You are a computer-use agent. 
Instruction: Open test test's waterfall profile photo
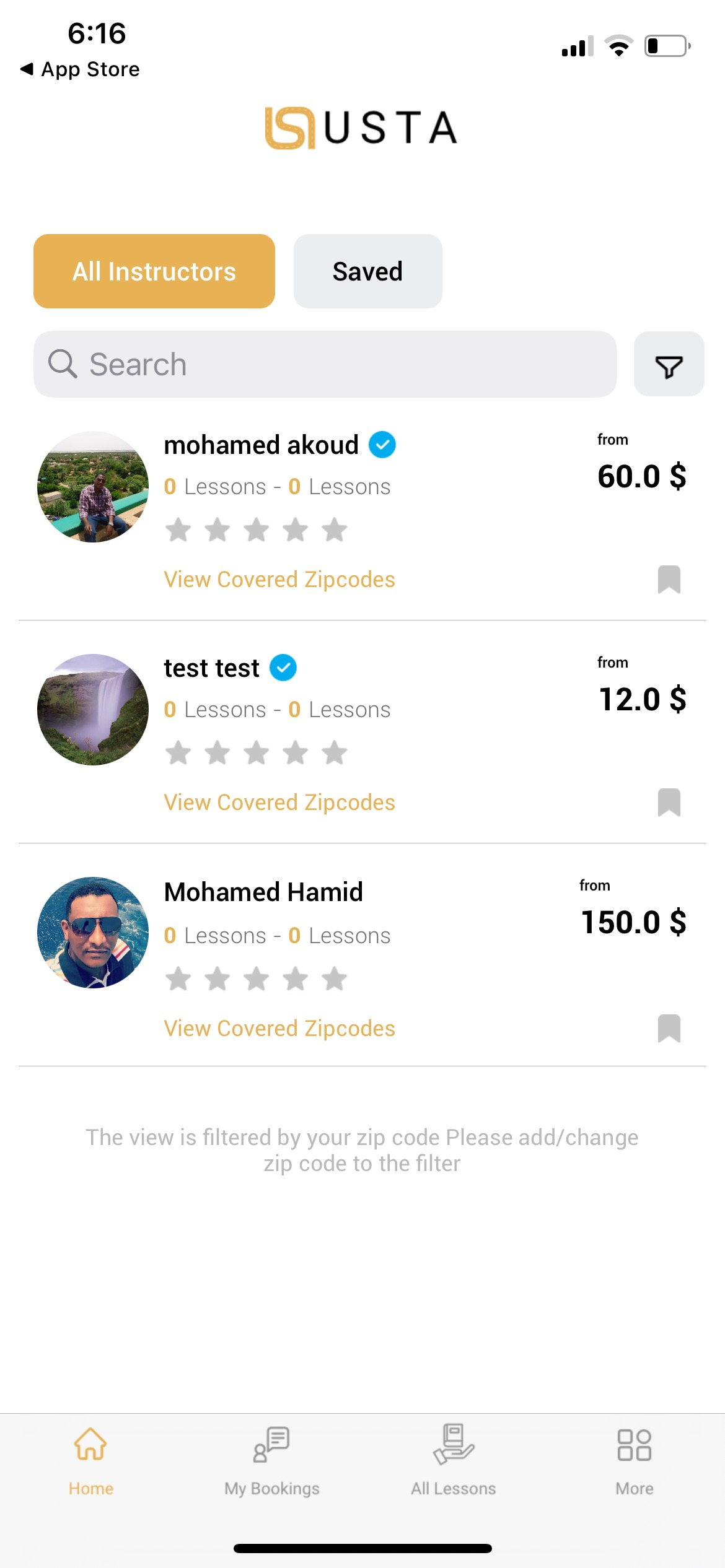pos(93,710)
